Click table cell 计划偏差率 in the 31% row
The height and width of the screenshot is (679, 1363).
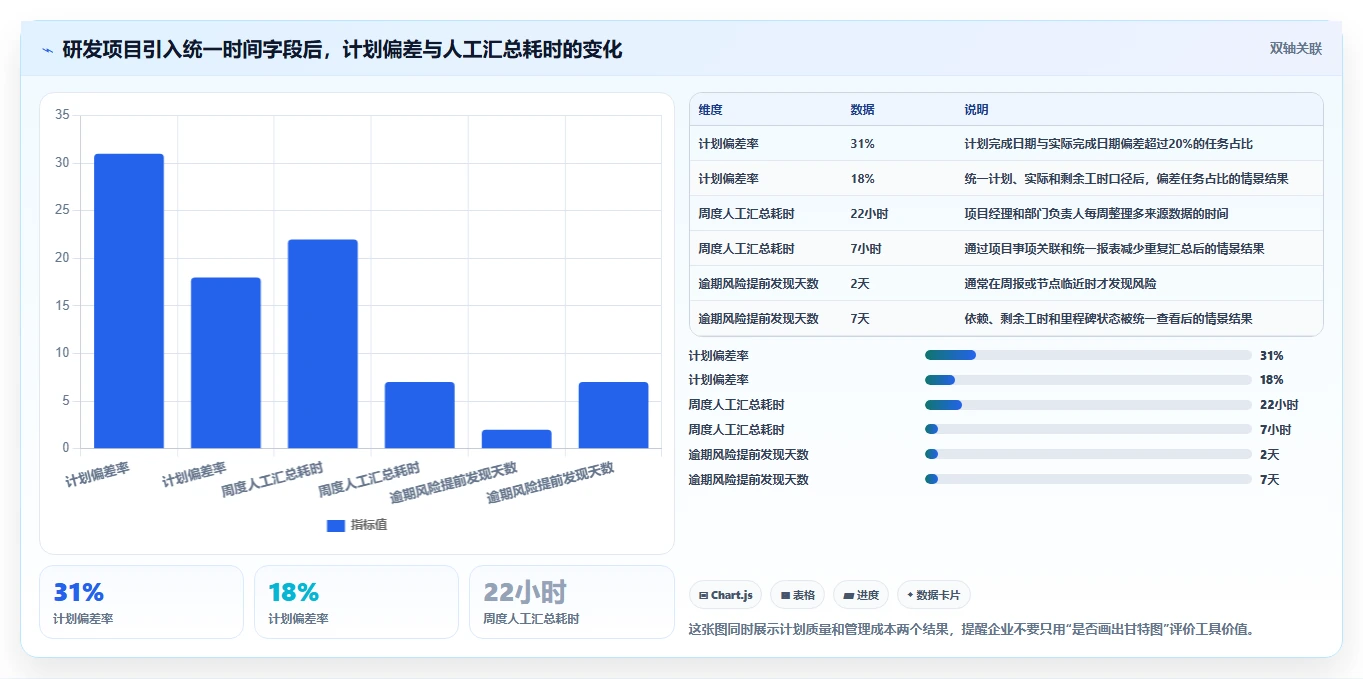pyautogui.click(x=729, y=144)
